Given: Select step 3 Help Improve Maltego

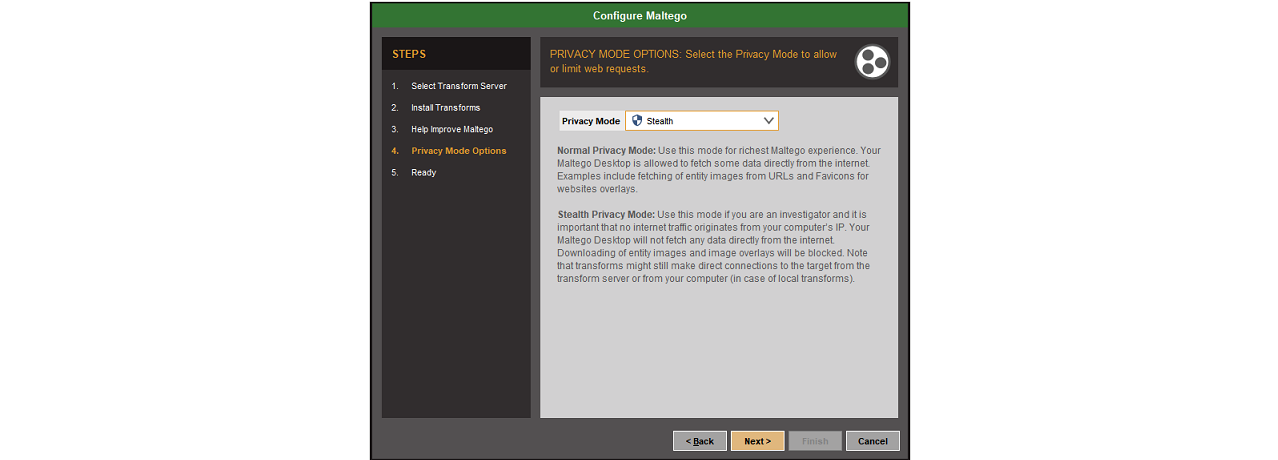Looking at the screenshot, I should coord(452,130).
